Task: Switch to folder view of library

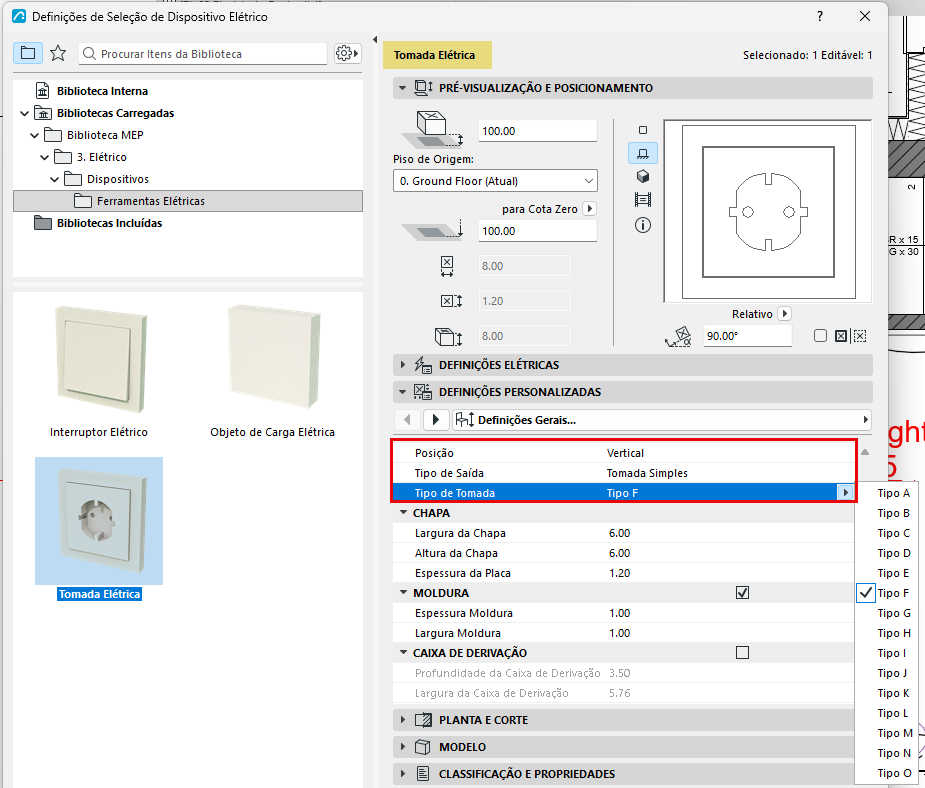Action: (28, 53)
